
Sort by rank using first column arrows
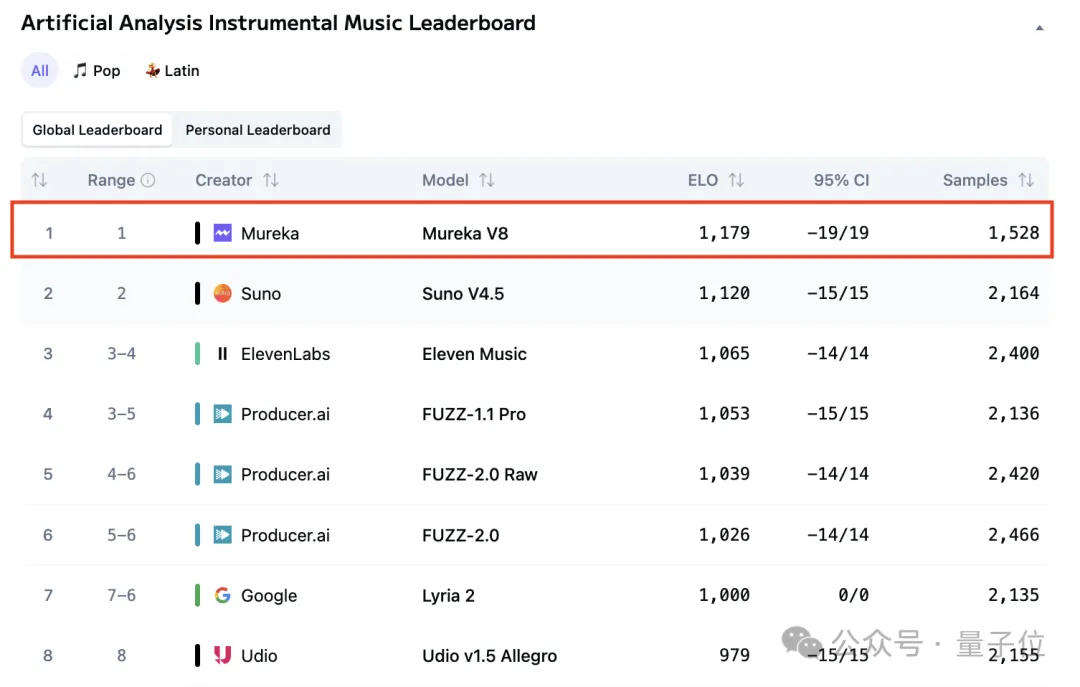(x=39, y=181)
